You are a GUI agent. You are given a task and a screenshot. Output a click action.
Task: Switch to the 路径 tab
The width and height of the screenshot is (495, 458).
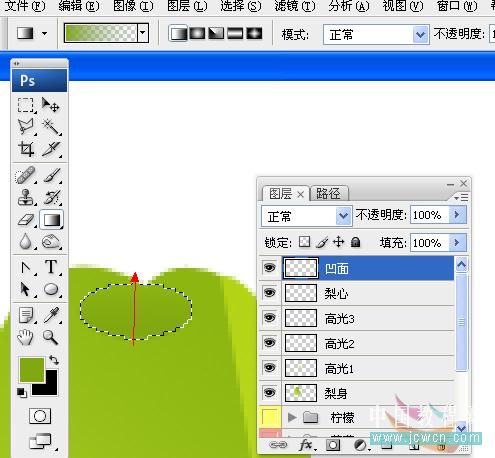coord(329,193)
